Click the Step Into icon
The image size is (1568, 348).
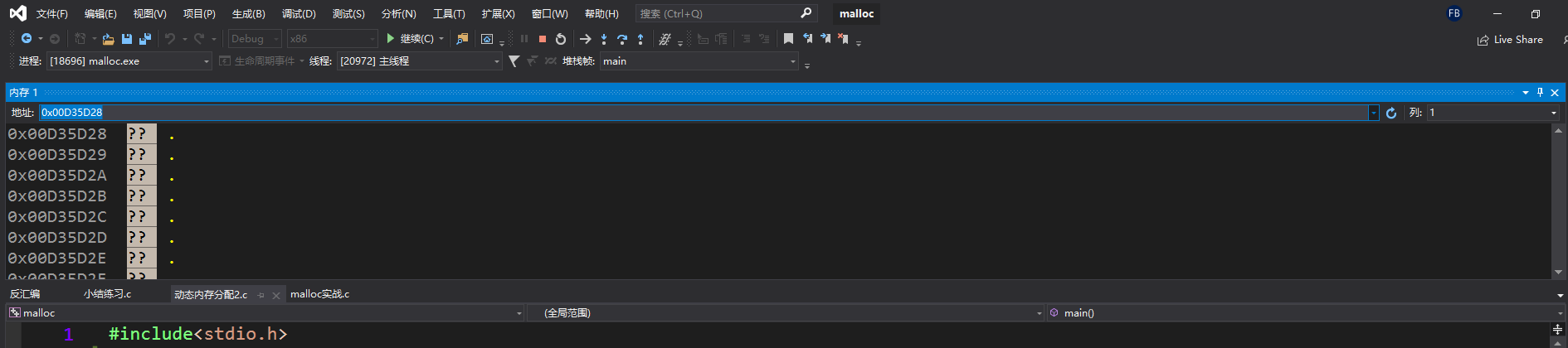tap(604, 39)
